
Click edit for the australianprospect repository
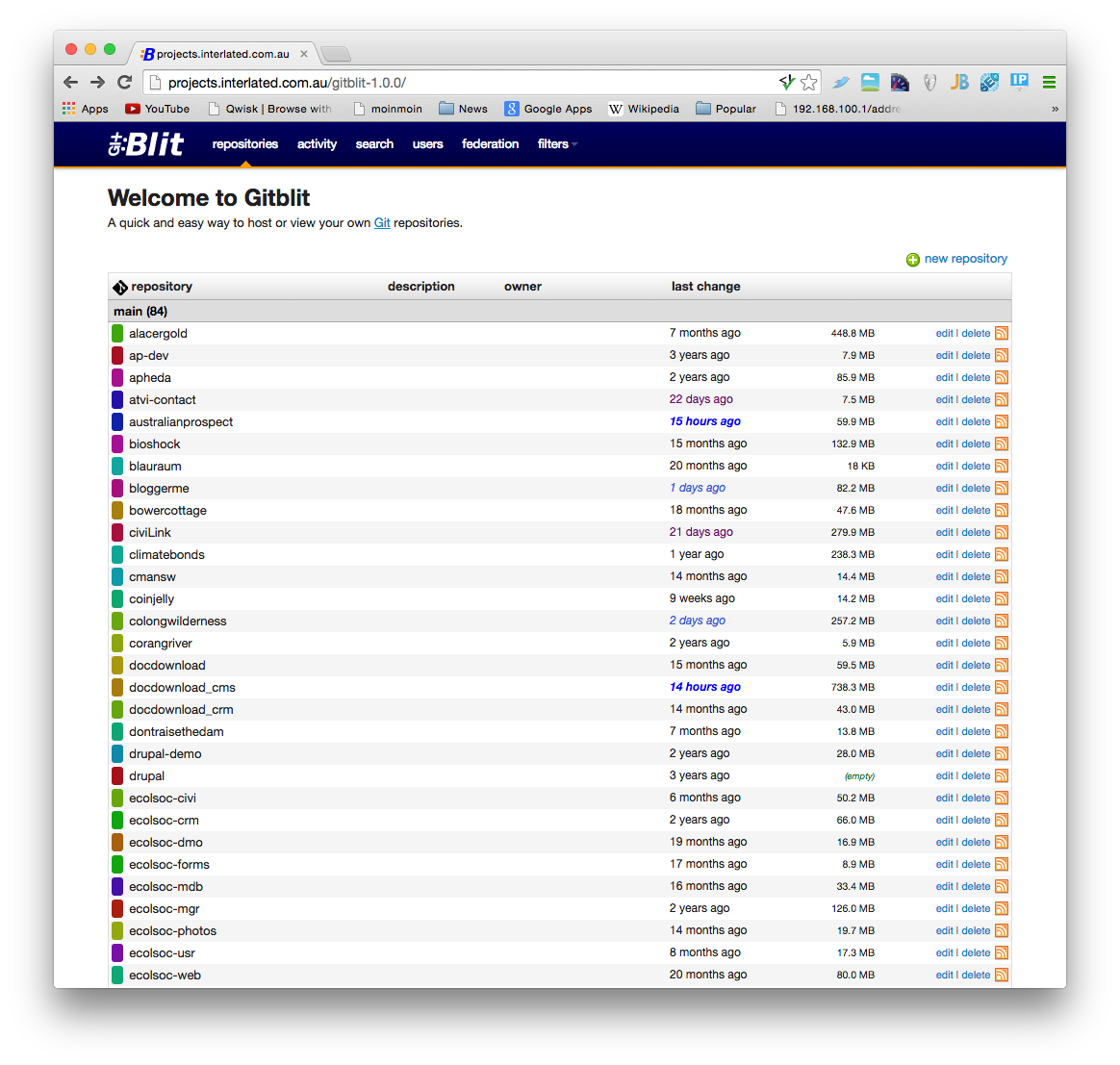[x=944, y=421]
